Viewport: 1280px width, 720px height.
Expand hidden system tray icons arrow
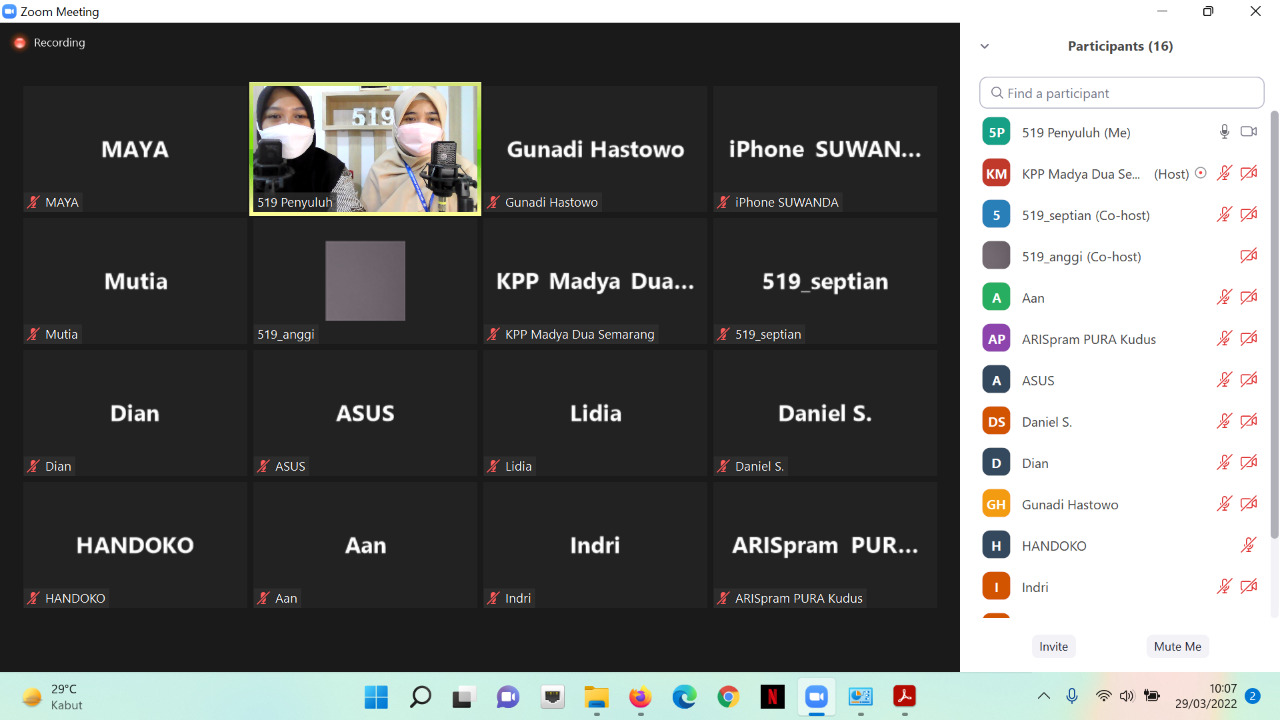coord(1044,697)
